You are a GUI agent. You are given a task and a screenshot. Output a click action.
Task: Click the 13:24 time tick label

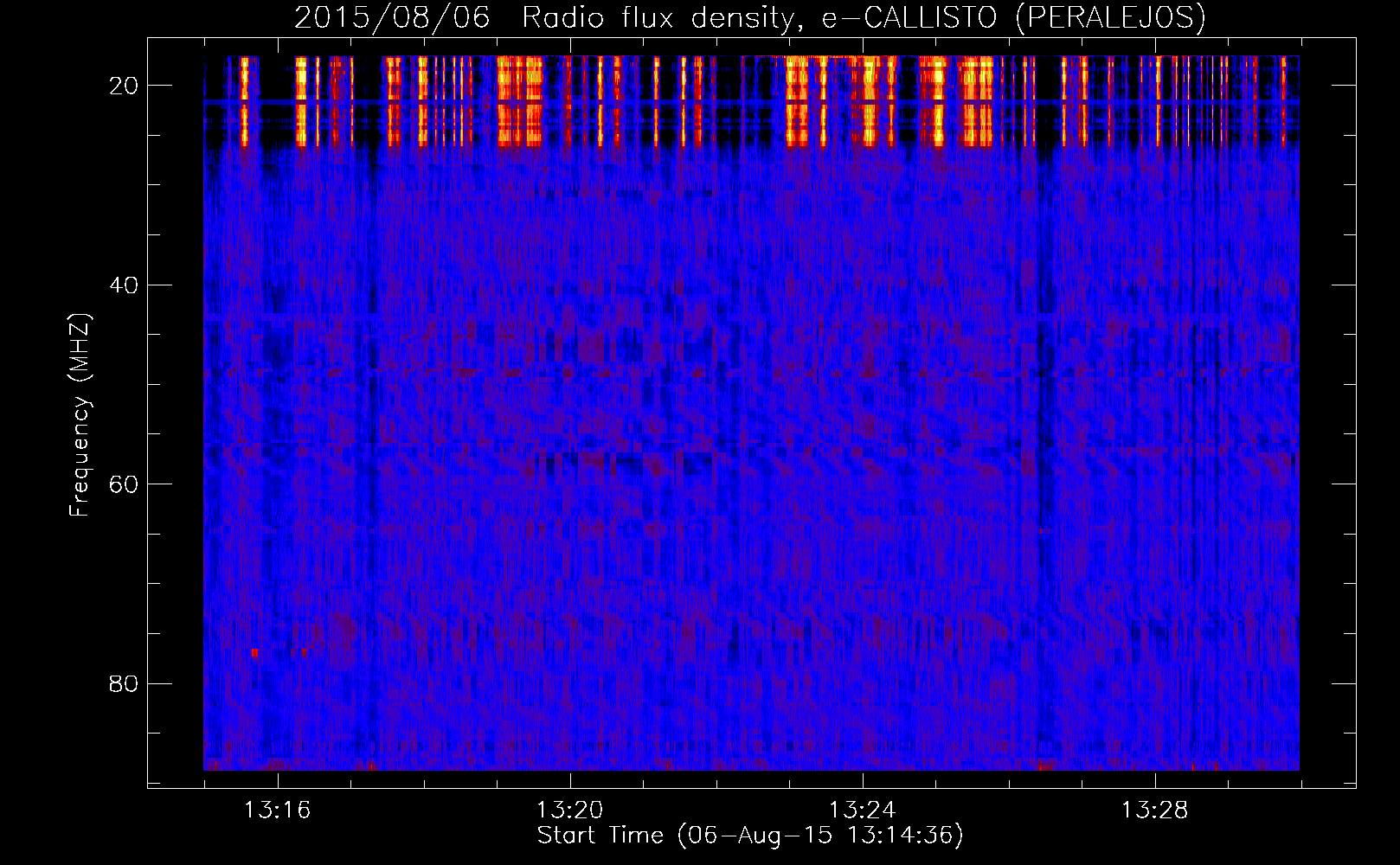[862, 811]
